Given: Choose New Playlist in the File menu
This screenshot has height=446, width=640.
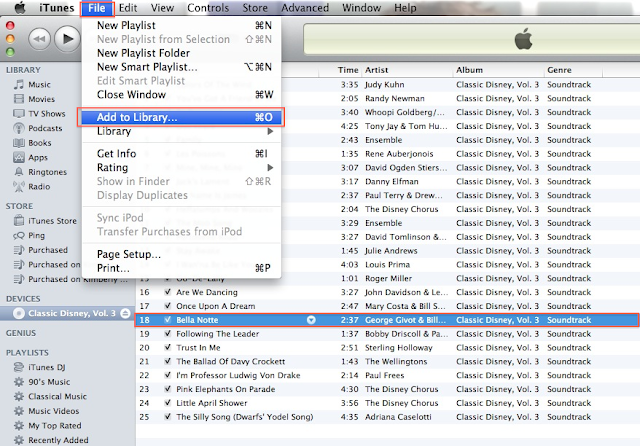Looking at the screenshot, I should tap(181, 25).
